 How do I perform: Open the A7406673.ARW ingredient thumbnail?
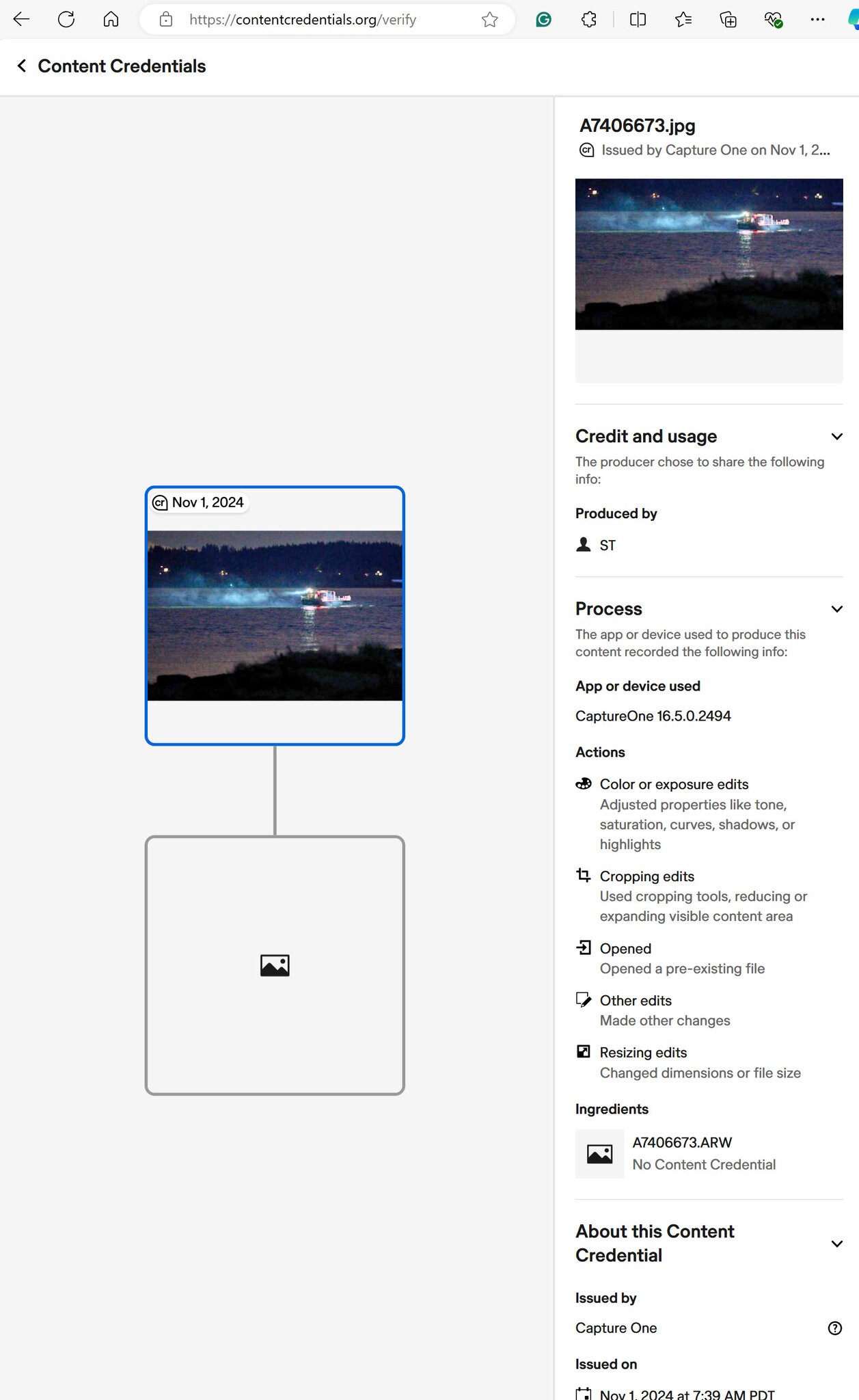coord(599,1154)
